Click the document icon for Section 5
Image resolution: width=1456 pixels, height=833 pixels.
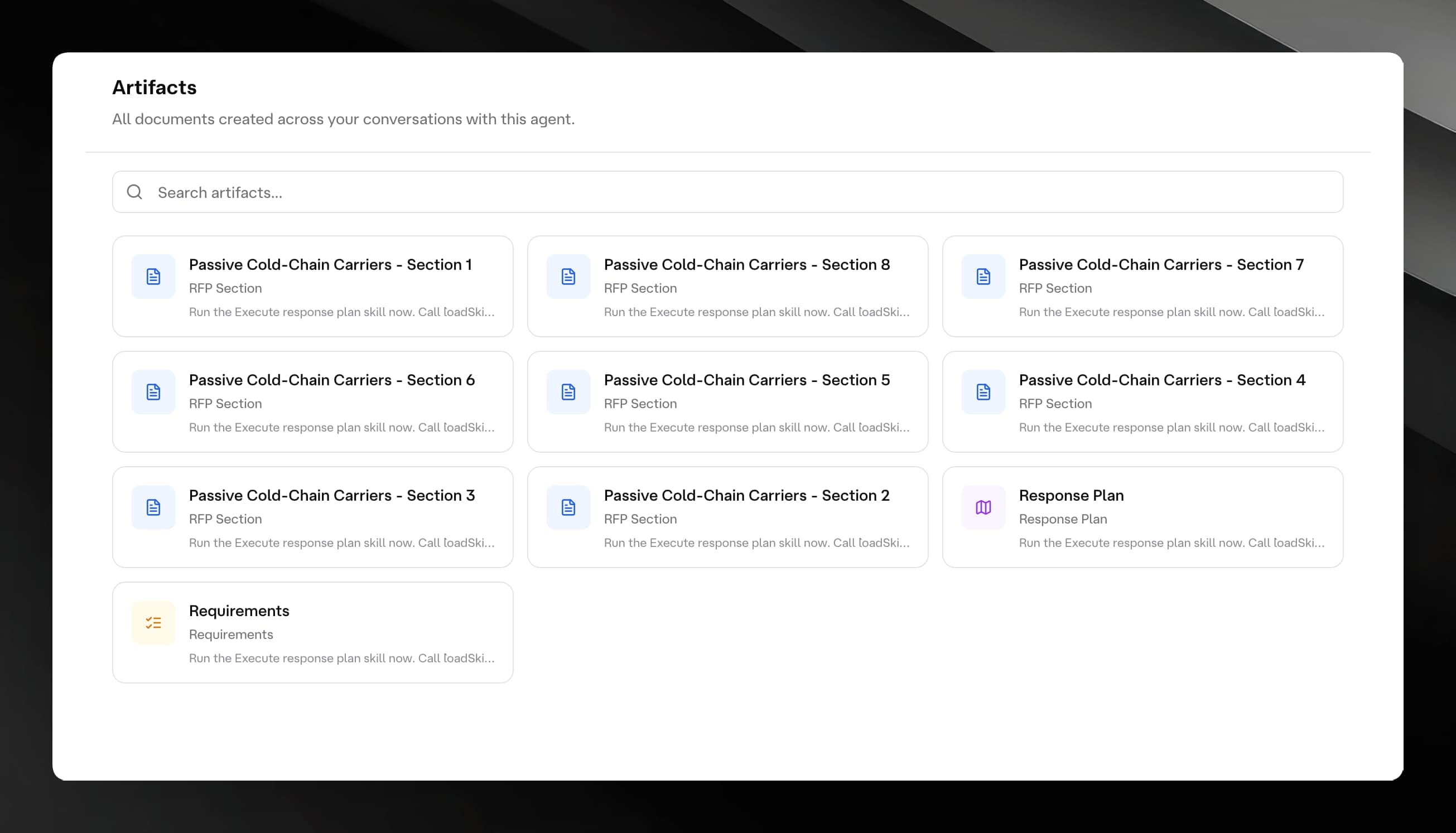[568, 392]
